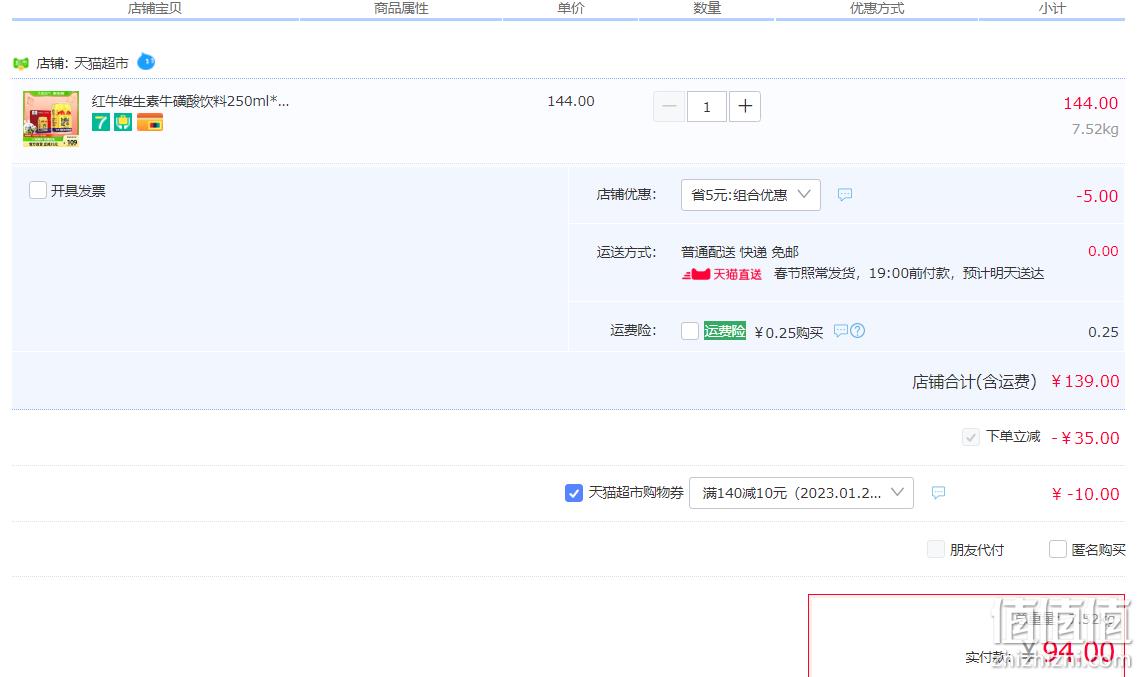Open the 满140减10元 coupon dropdown

[801, 493]
